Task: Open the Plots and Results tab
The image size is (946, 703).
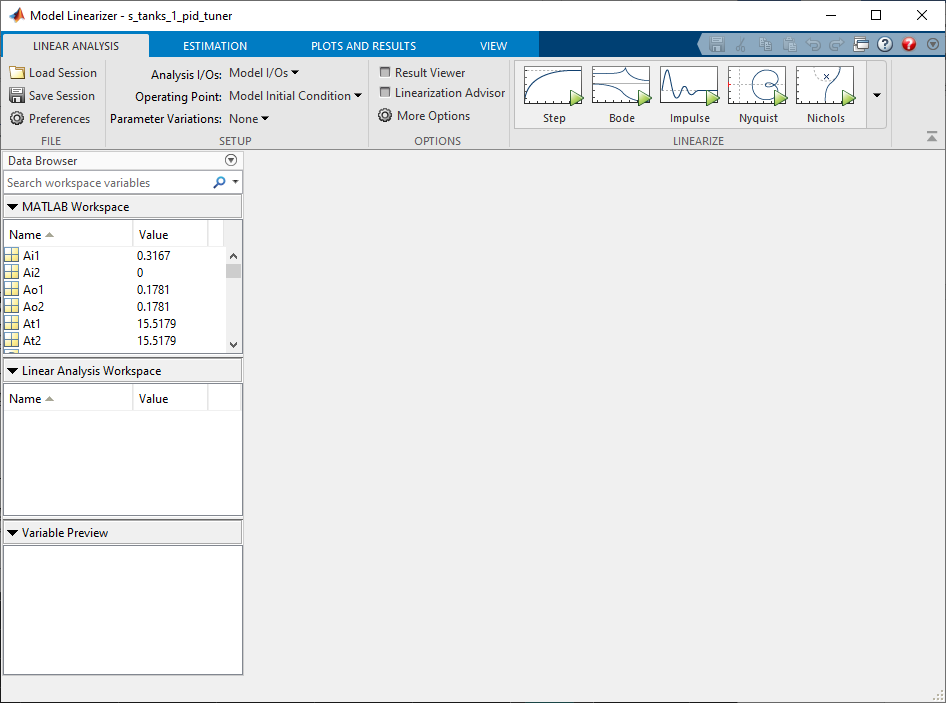Action: click(363, 46)
